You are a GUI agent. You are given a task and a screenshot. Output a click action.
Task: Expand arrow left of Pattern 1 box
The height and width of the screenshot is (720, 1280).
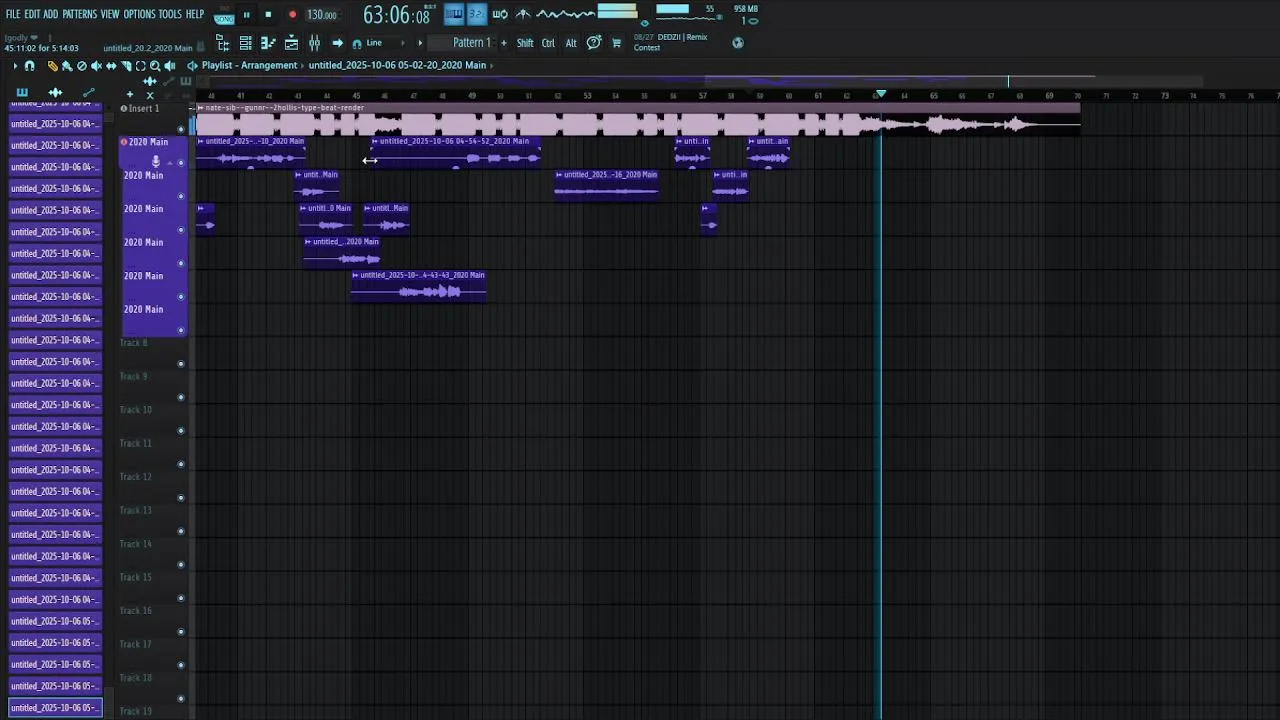coord(420,43)
